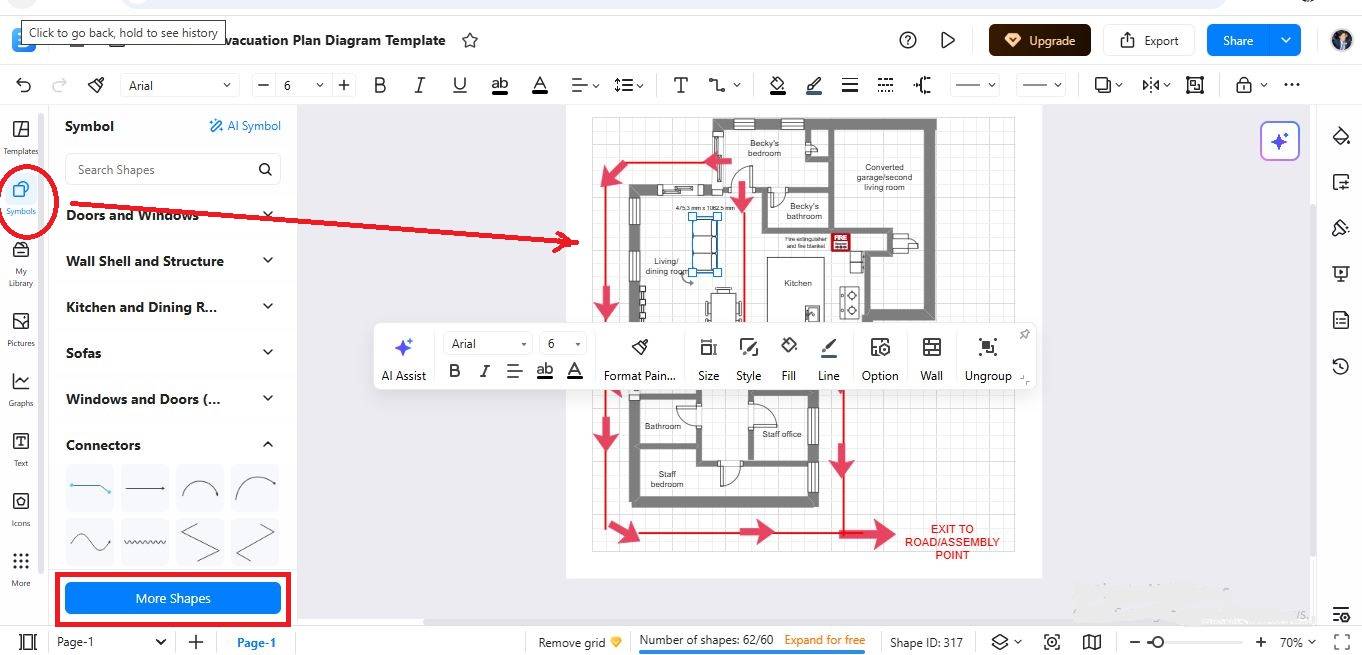Select the straight arrow connector shape

point(146,488)
